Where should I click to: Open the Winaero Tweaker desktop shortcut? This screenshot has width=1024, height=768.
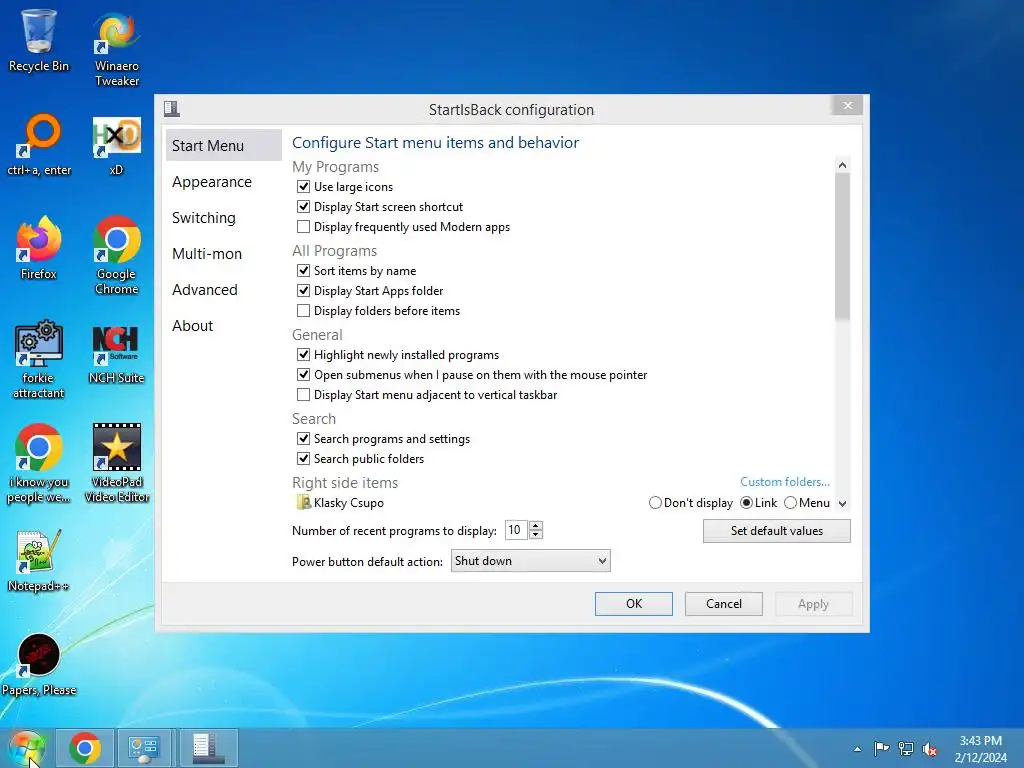tap(117, 48)
